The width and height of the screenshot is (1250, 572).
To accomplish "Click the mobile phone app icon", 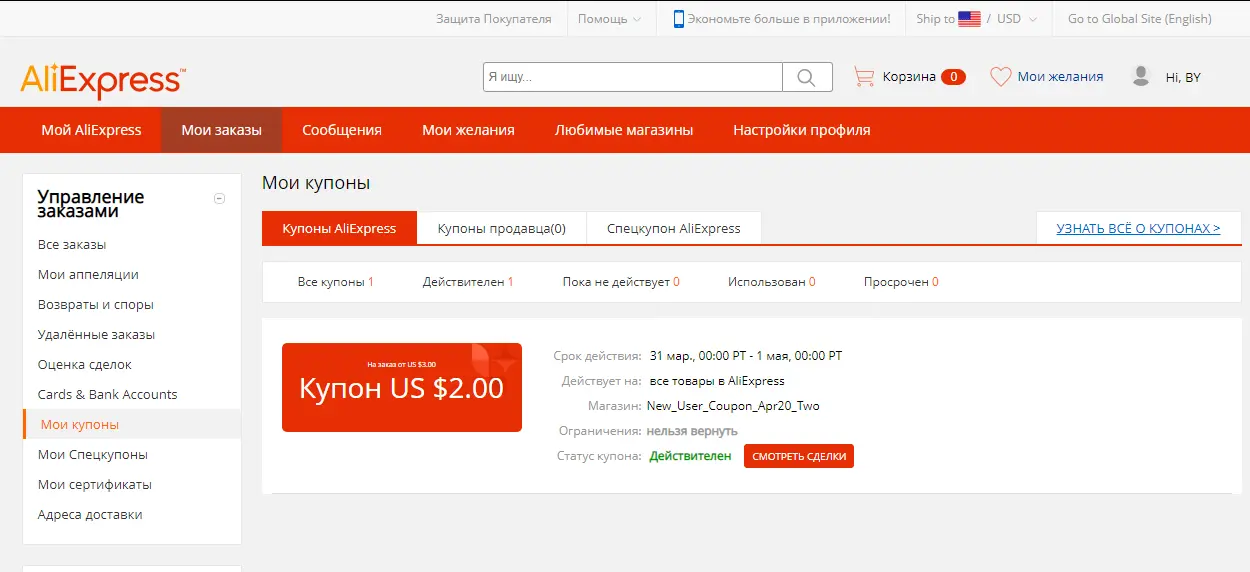I will point(678,18).
